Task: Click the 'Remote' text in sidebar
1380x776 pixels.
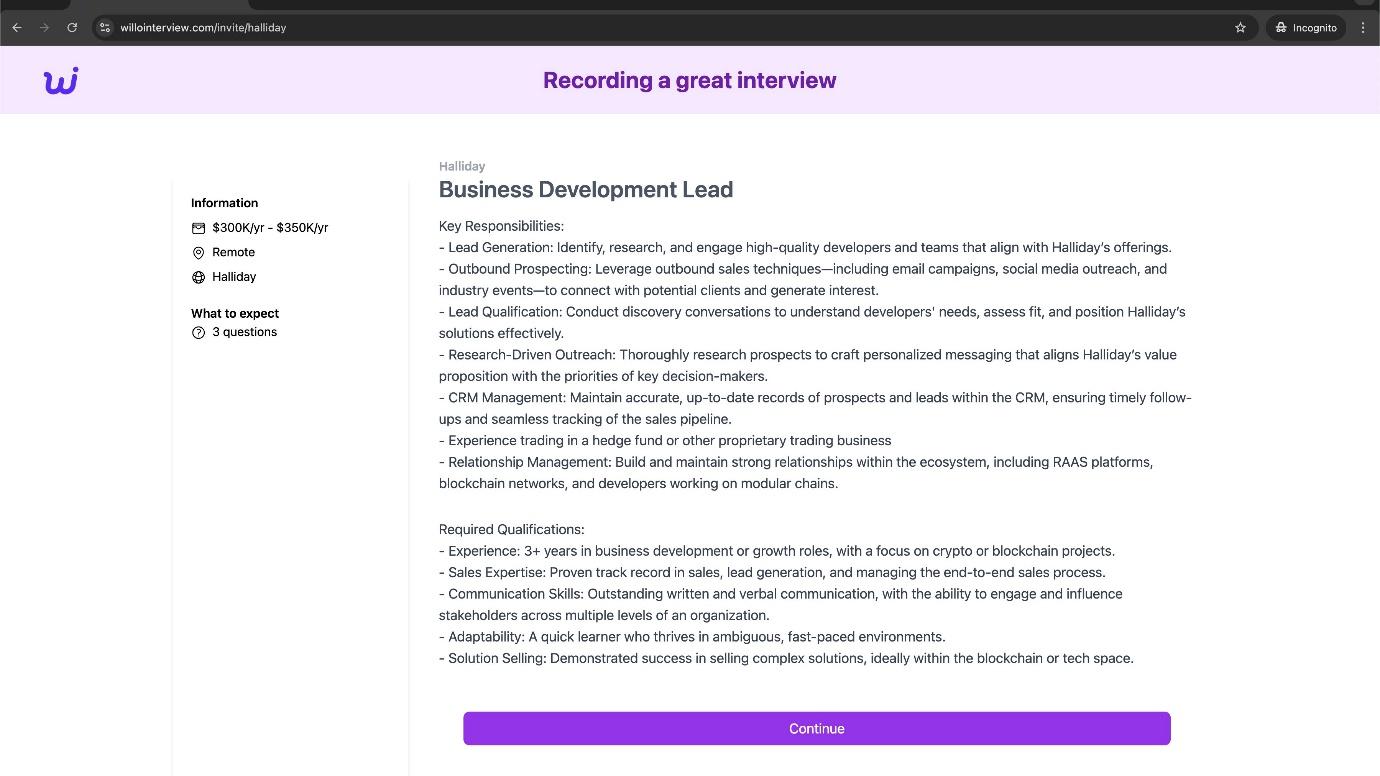Action: (233, 252)
